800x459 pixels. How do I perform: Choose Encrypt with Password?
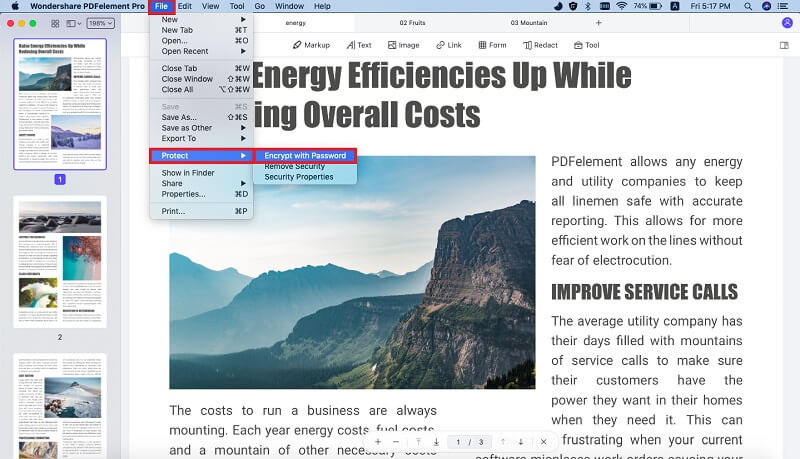[305, 156]
